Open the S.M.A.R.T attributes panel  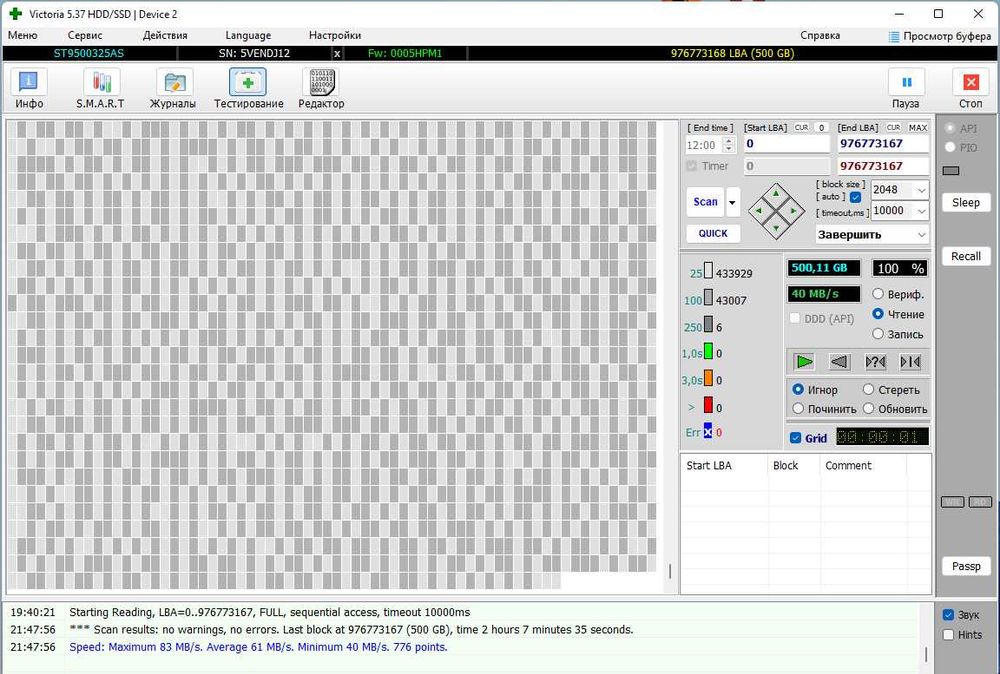pyautogui.click(x=101, y=88)
